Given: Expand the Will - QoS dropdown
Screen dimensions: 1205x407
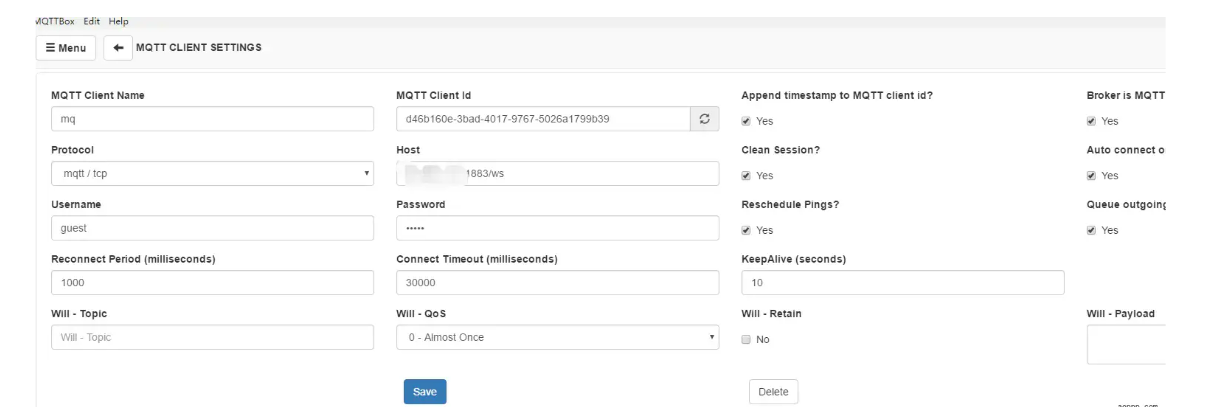Looking at the screenshot, I should [557, 338].
